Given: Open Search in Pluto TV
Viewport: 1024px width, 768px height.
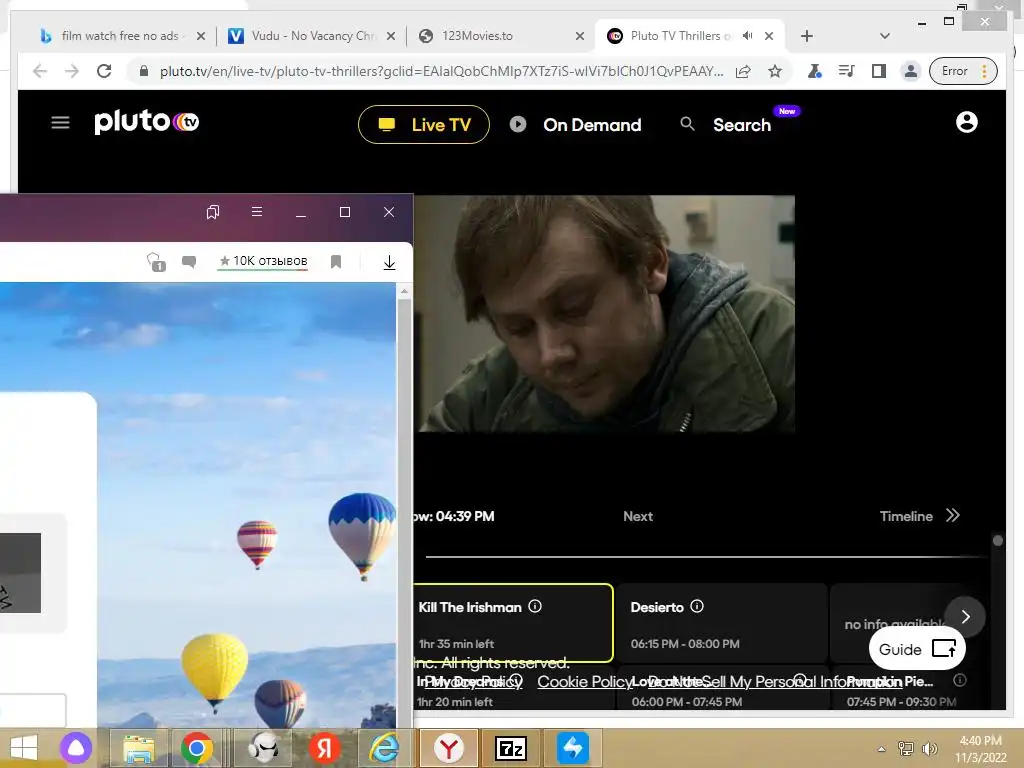Looking at the screenshot, I should (x=742, y=124).
